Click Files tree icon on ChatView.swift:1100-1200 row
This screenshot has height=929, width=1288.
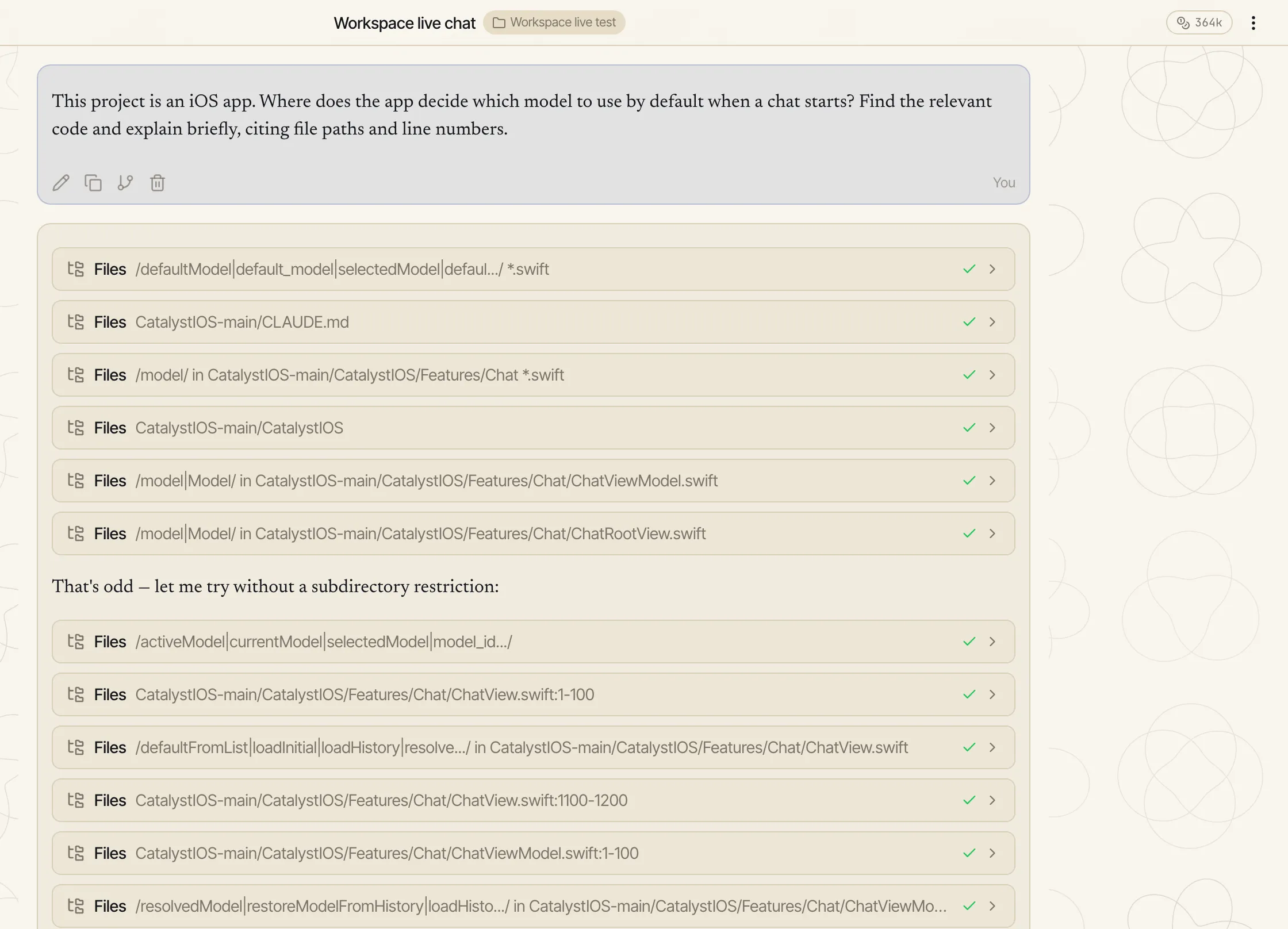[x=76, y=800]
